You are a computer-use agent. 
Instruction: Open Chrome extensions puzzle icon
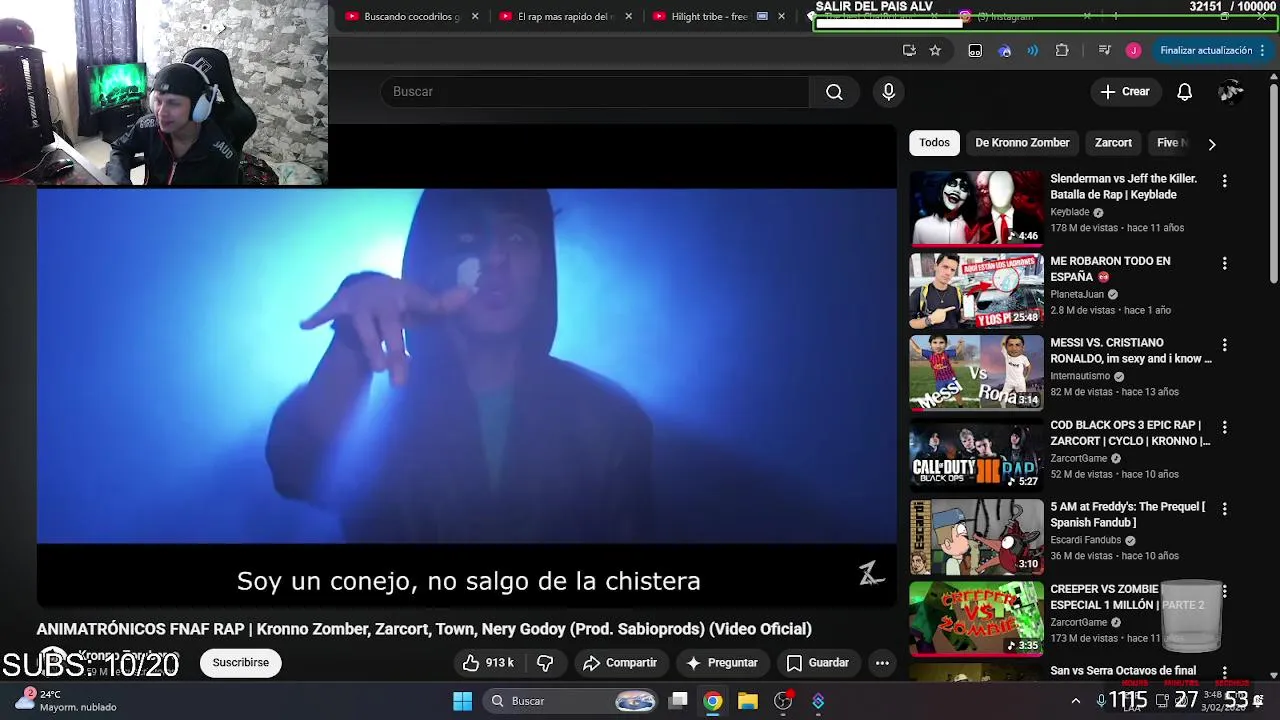click(1062, 51)
